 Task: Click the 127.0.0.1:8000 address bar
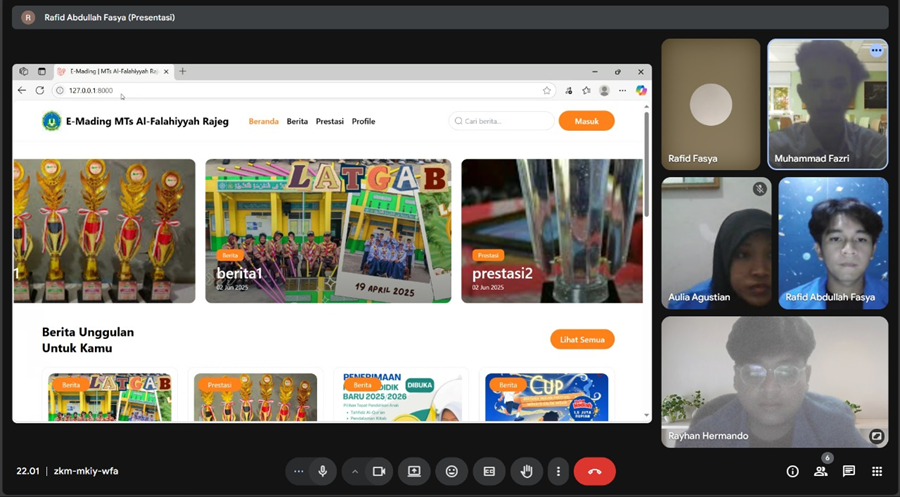tap(304, 90)
